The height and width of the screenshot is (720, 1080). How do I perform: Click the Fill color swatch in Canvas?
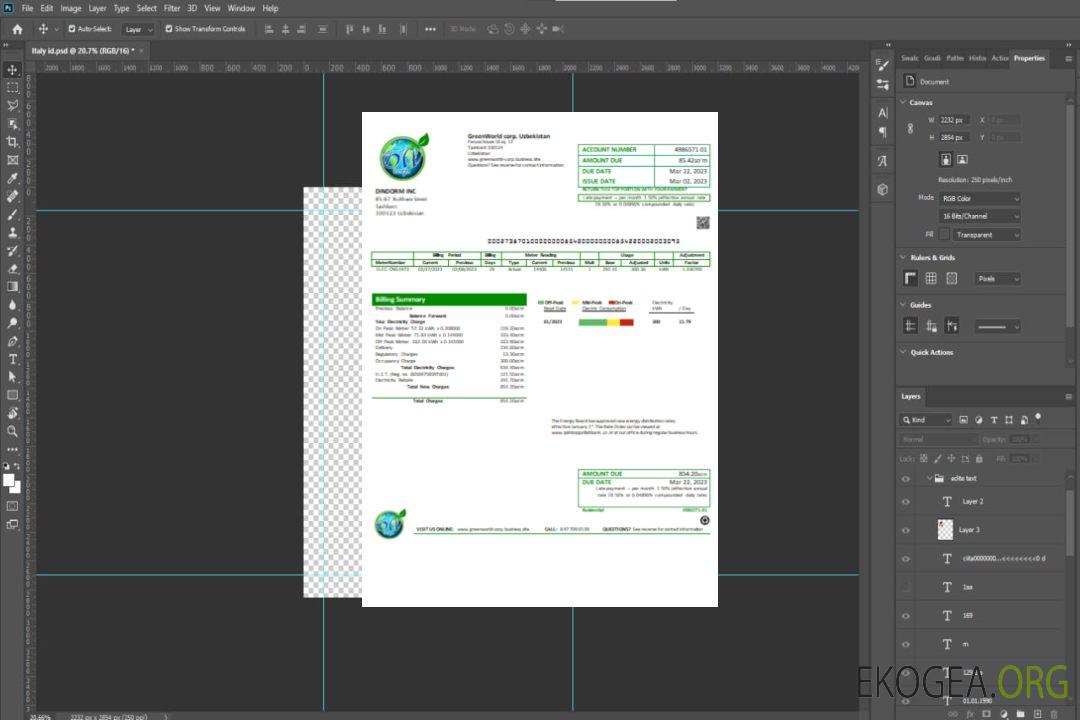944,235
